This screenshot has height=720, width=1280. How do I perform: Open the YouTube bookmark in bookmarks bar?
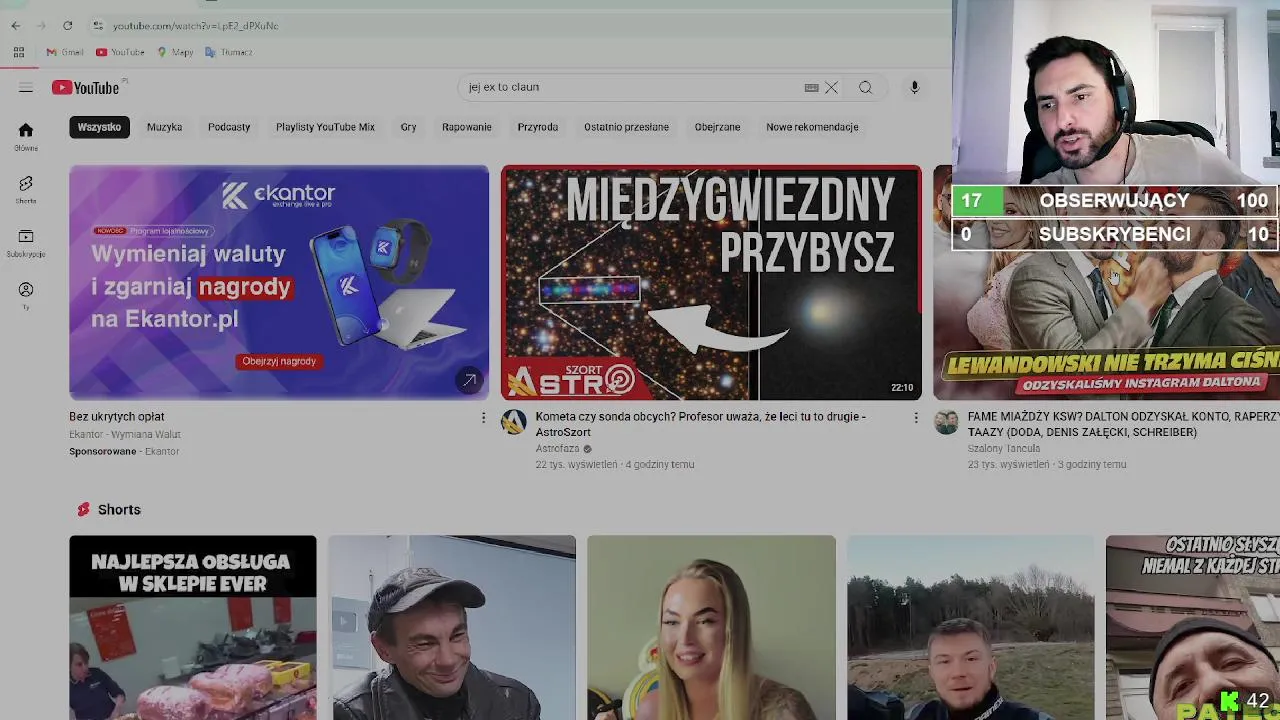pos(120,52)
